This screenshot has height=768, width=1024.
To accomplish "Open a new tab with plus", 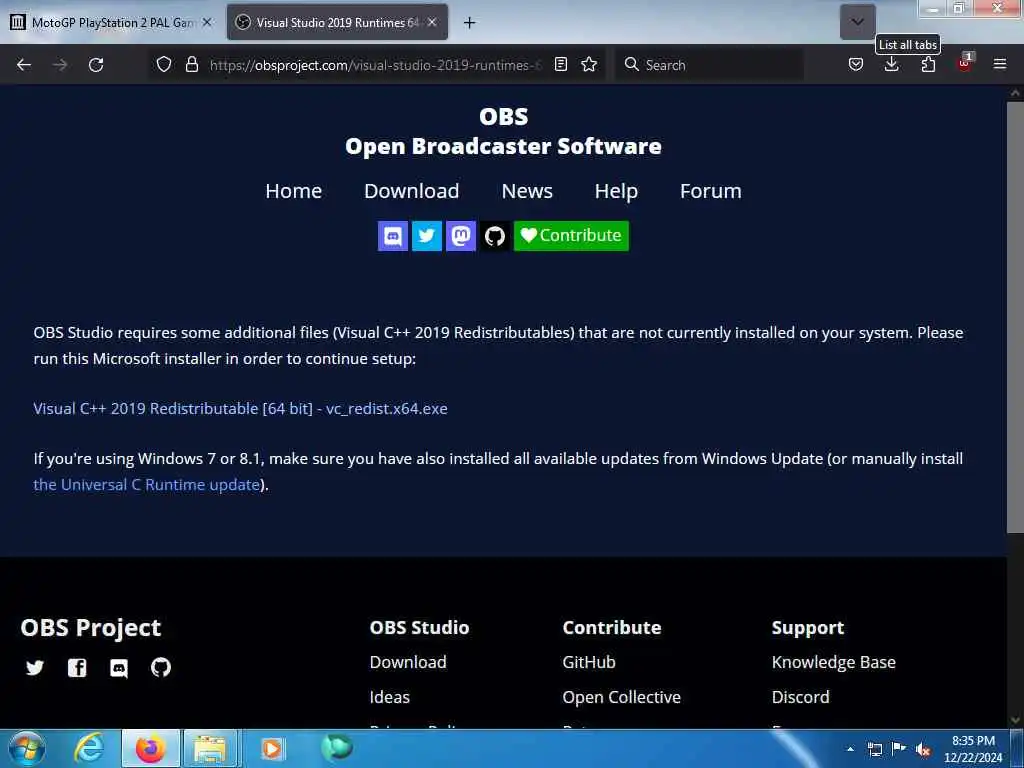I will [x=469, y=23].
